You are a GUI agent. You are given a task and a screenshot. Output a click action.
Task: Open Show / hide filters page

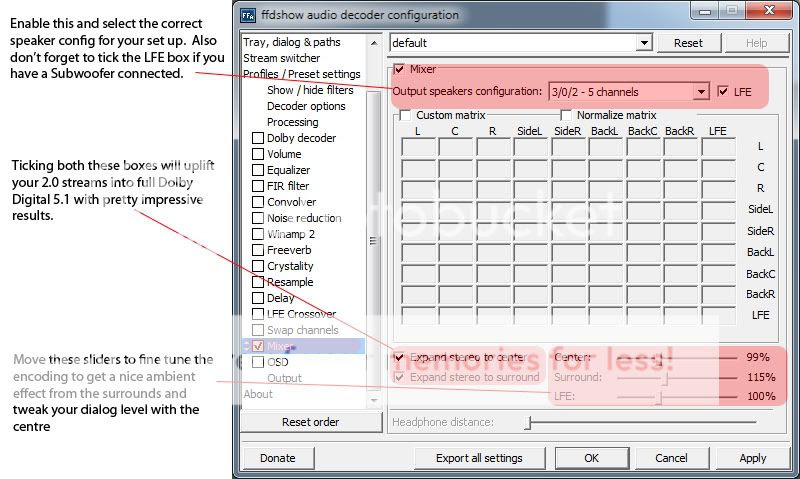(310, 90)
